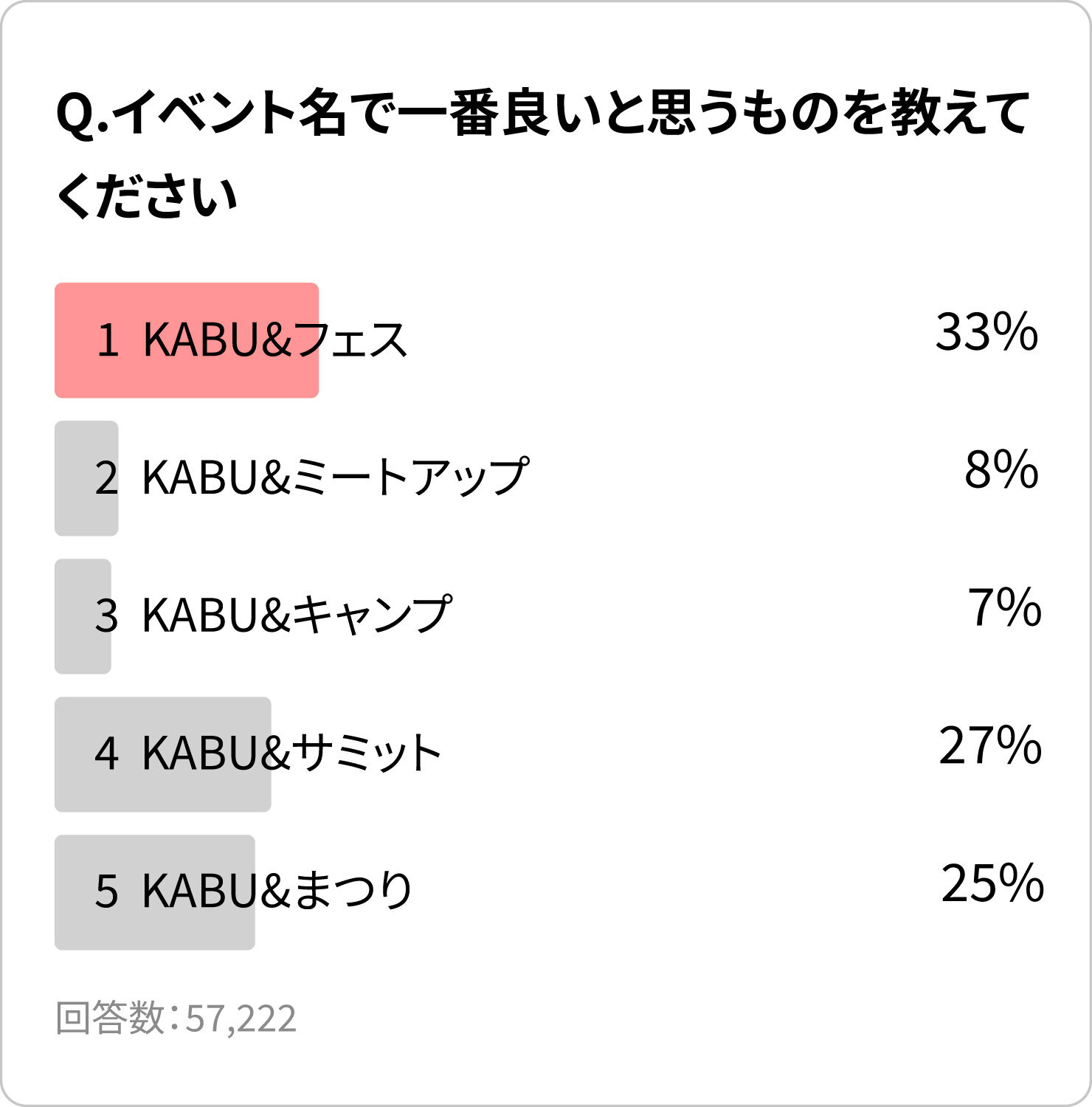
Task: Click the rank number 5 label
Action: coord(106,892)
